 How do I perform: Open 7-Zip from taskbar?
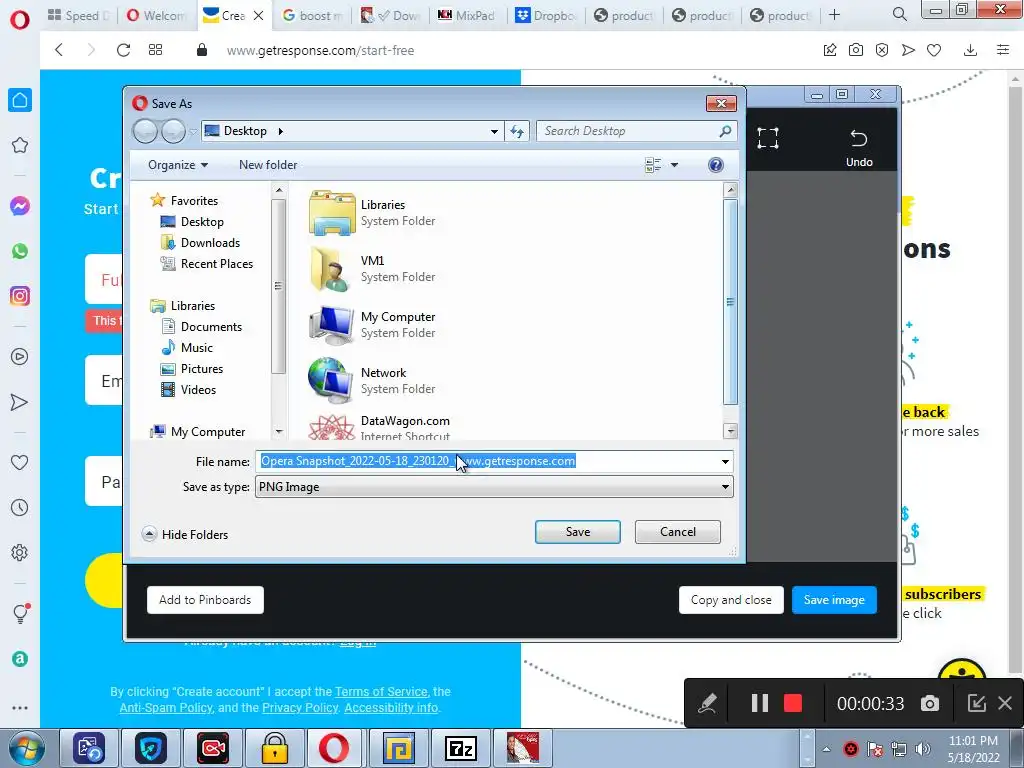click(461, 748)
